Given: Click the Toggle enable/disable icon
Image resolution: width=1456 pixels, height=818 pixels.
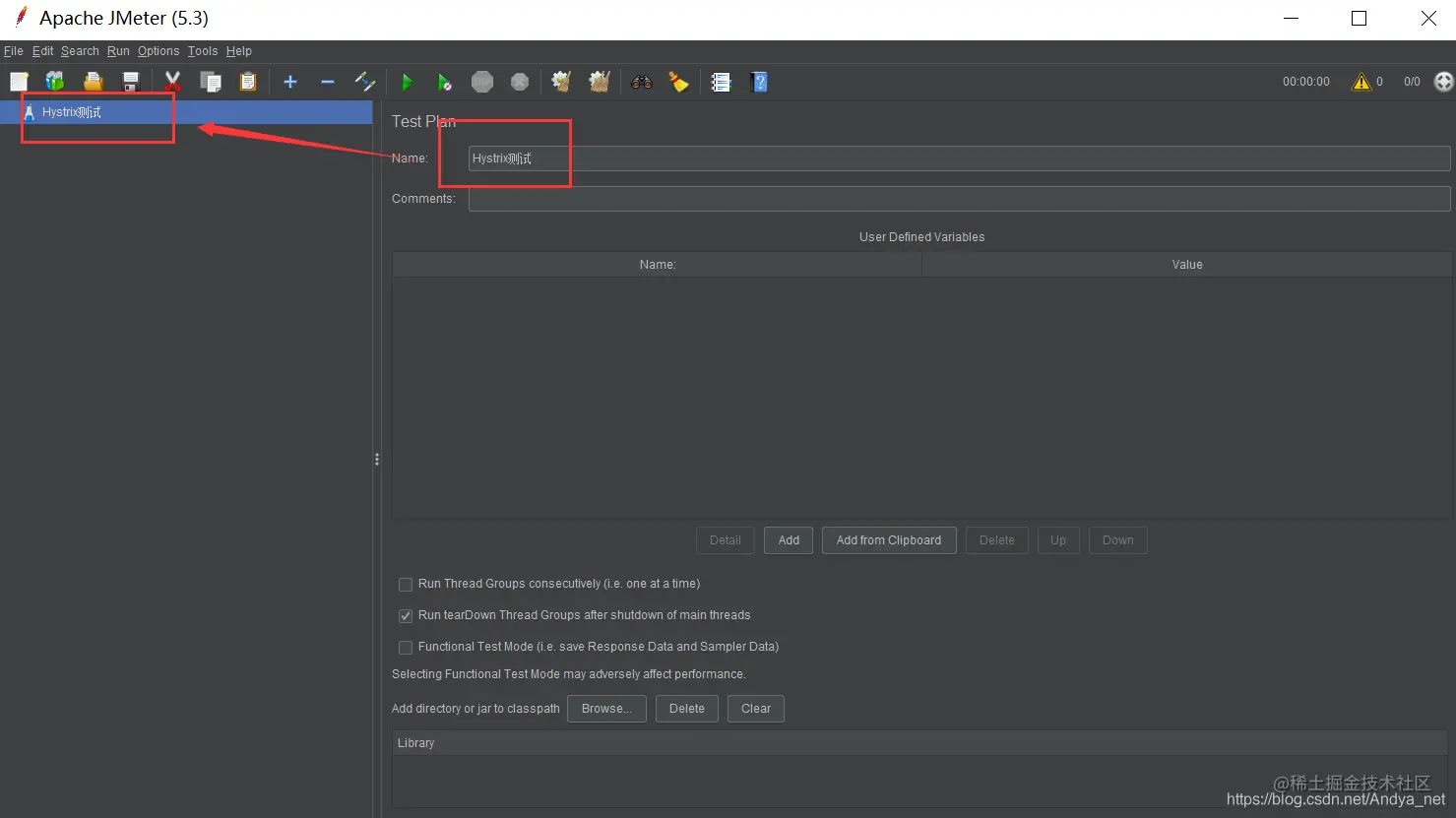Looking at the screenshot, I should point(365,82).
